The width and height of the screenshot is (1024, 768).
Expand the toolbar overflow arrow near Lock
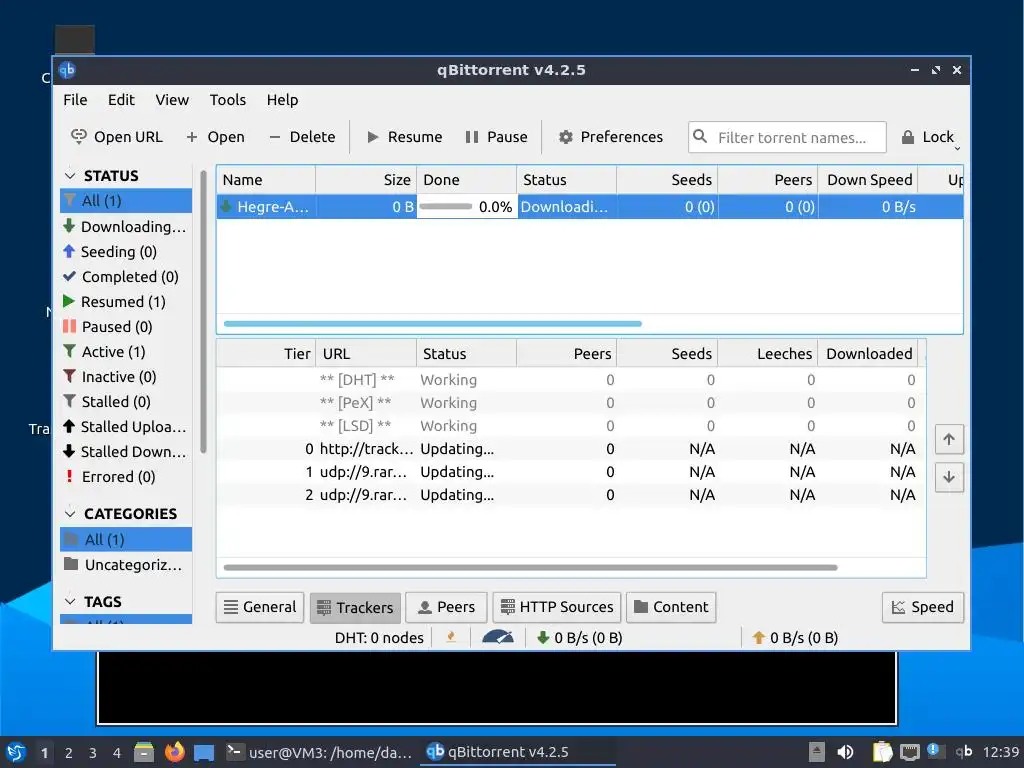click(957, 149)
